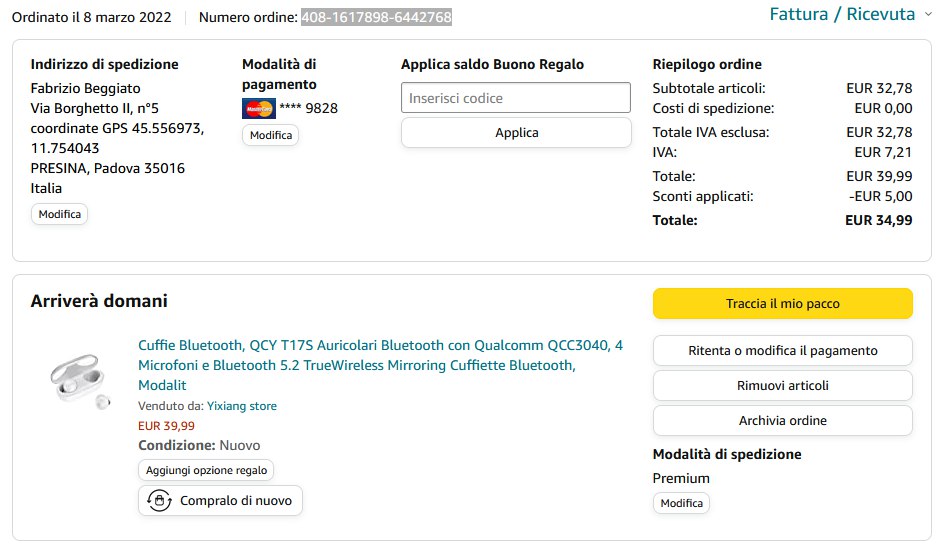The image size is (940, 550).
Task: Open the Yixiang store seller link
Action: coord(242,406)
